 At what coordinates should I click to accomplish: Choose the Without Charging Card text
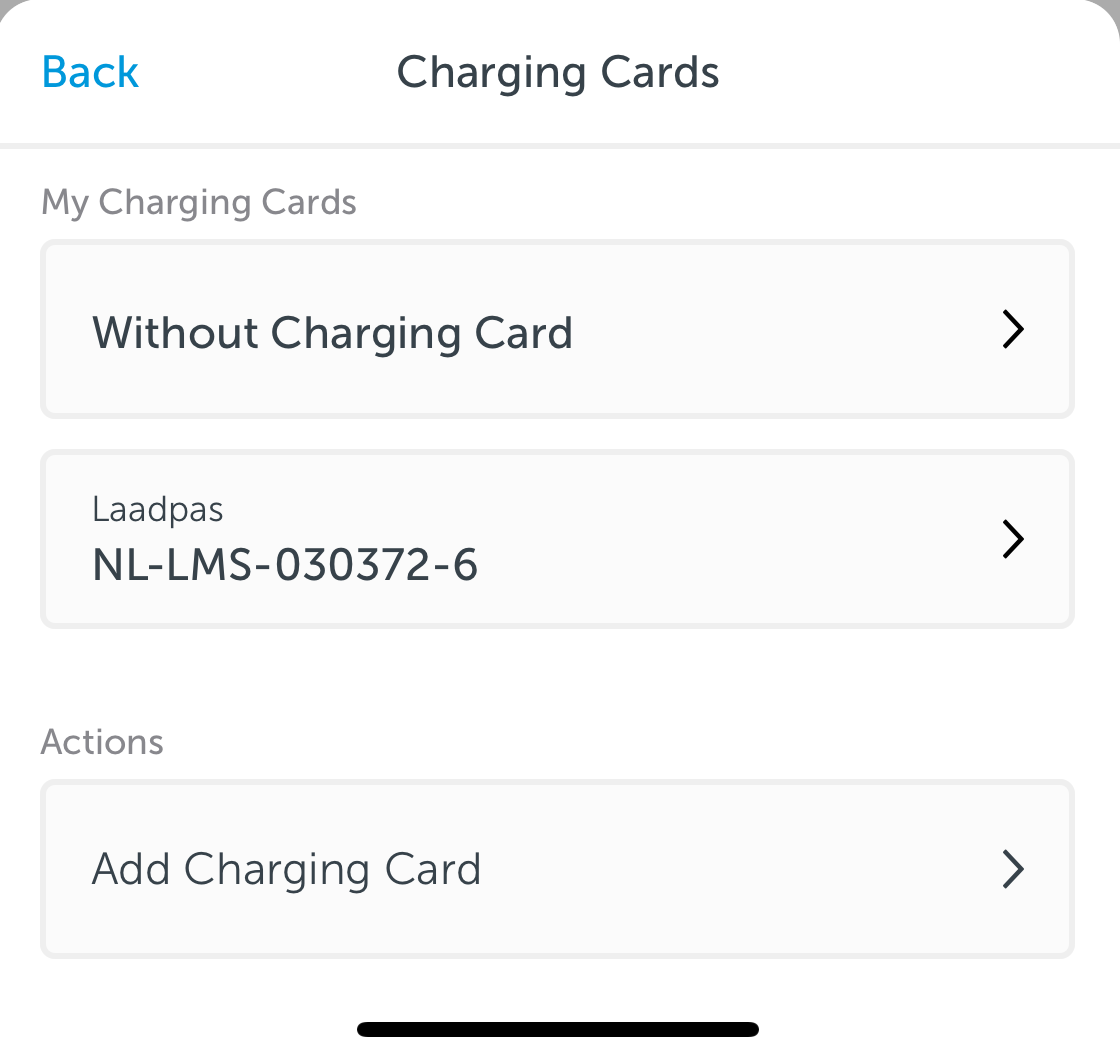[333, 334]
